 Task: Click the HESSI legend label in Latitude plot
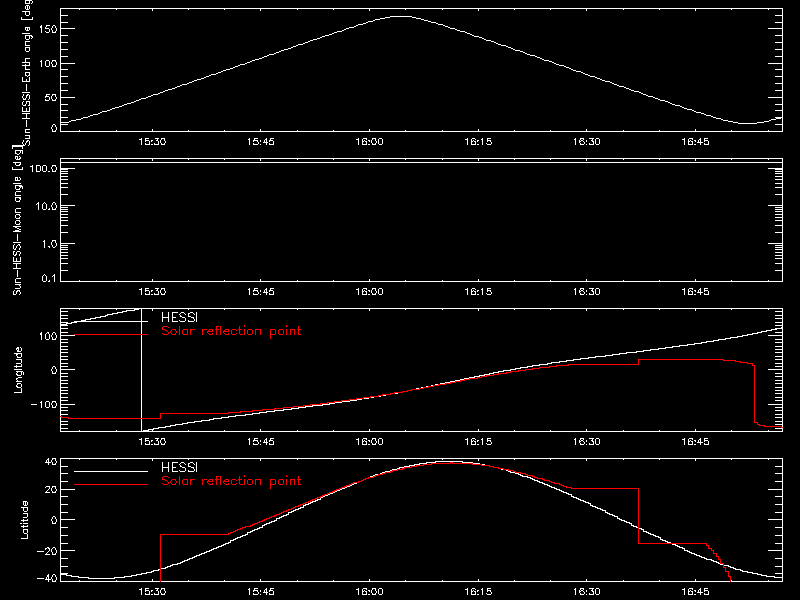[179, 467]
